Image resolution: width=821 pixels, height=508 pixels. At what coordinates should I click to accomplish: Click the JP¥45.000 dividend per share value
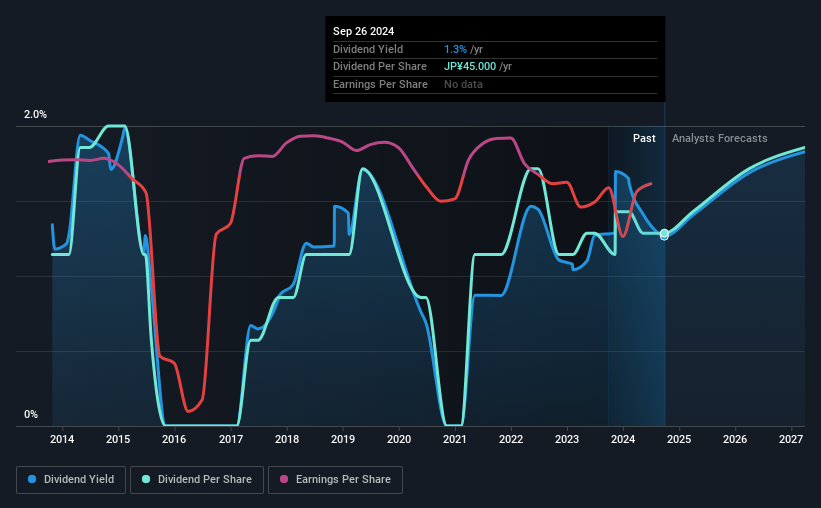pos(470,67)
